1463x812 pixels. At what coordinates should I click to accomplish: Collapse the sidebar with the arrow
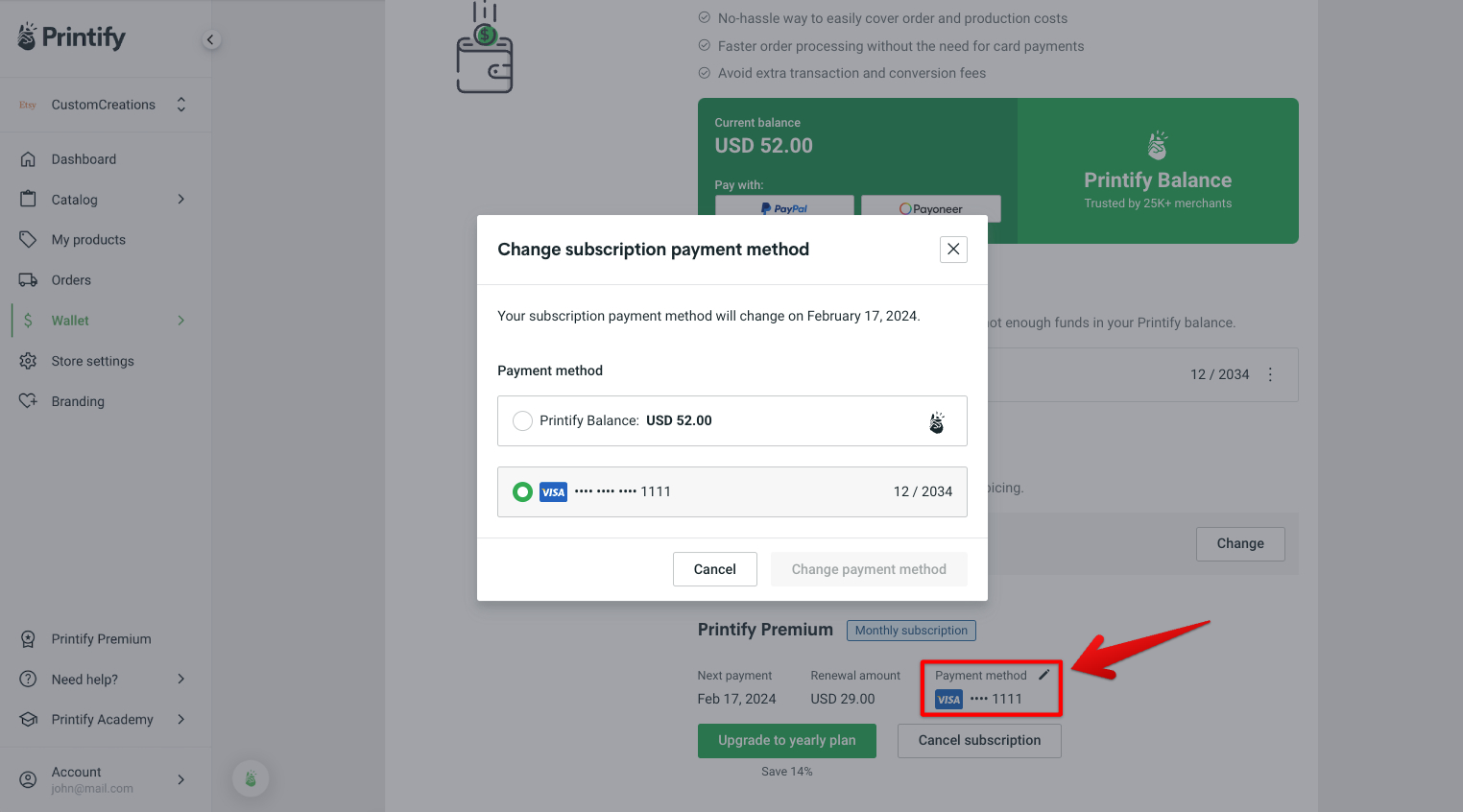(210, 39)
